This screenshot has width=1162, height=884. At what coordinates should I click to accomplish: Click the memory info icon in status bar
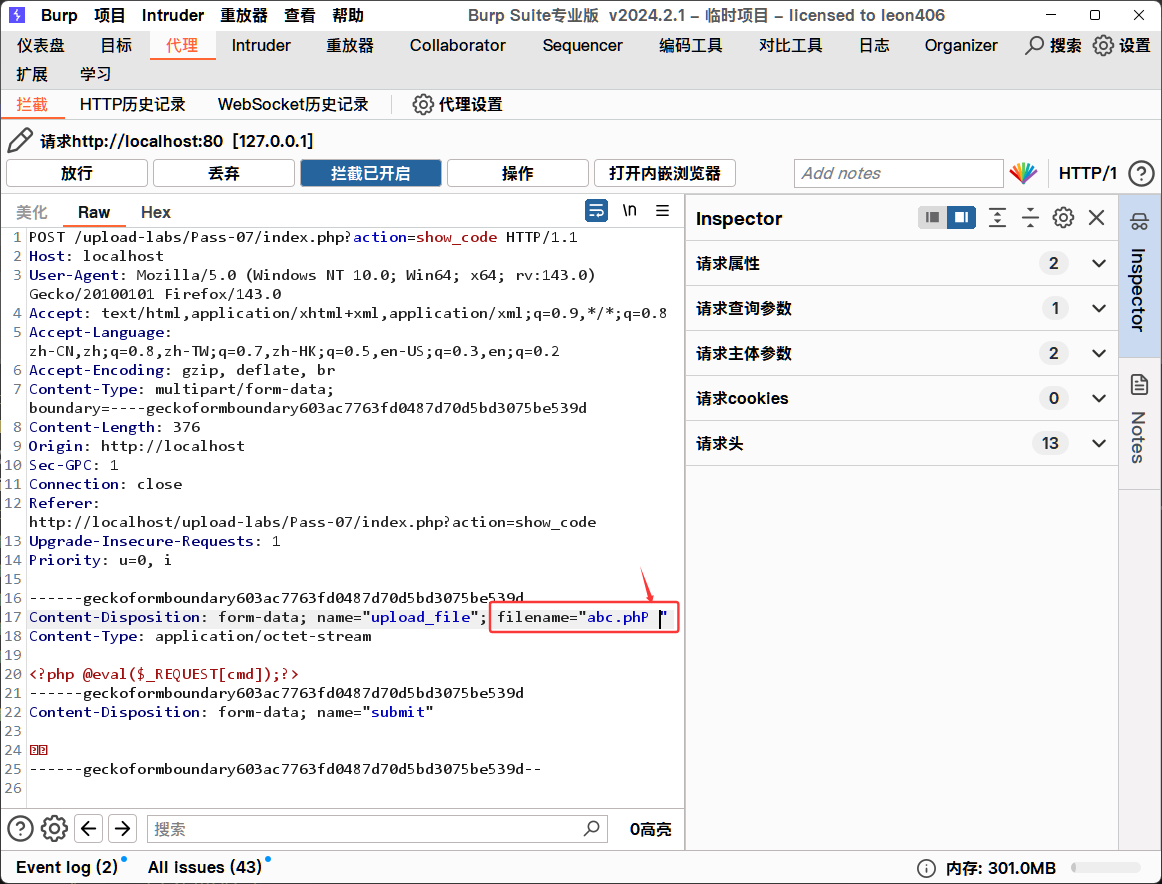point(926,868)
